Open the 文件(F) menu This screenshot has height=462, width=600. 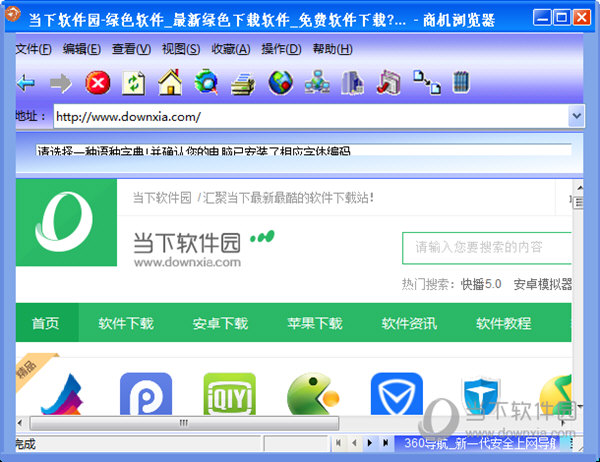coord(34,49)
